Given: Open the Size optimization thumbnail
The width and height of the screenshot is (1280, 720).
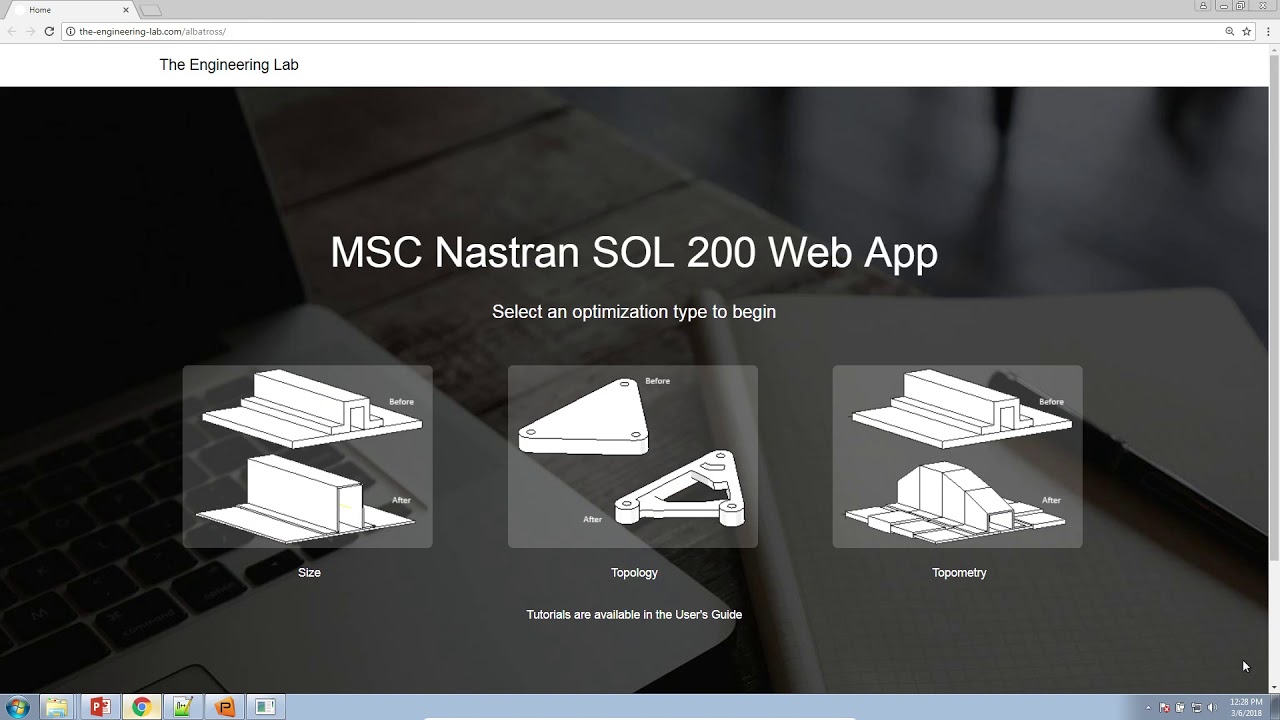Looking at the screenshot, I should pos(307,456).
